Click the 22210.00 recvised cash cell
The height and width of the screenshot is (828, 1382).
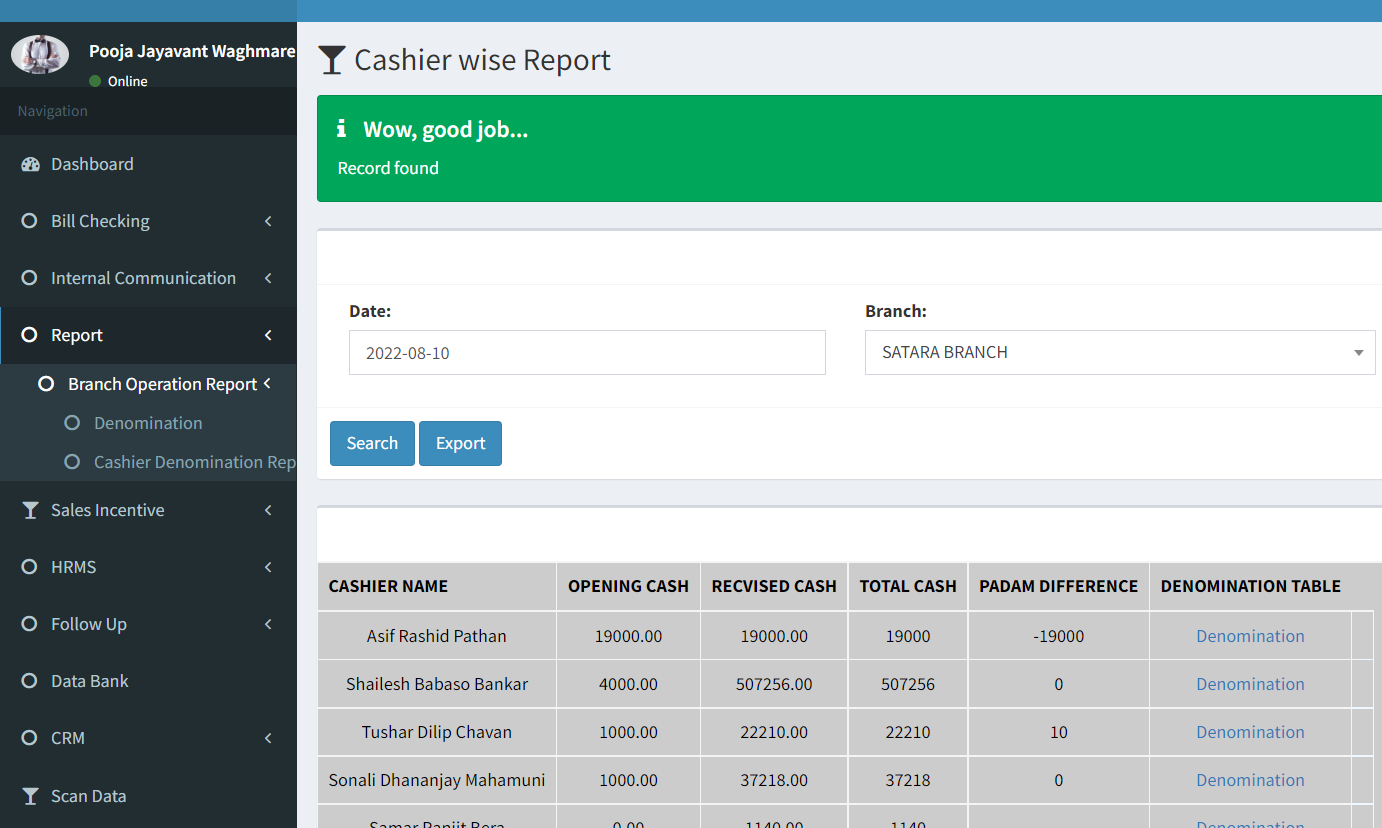click(x=774, y=732)
